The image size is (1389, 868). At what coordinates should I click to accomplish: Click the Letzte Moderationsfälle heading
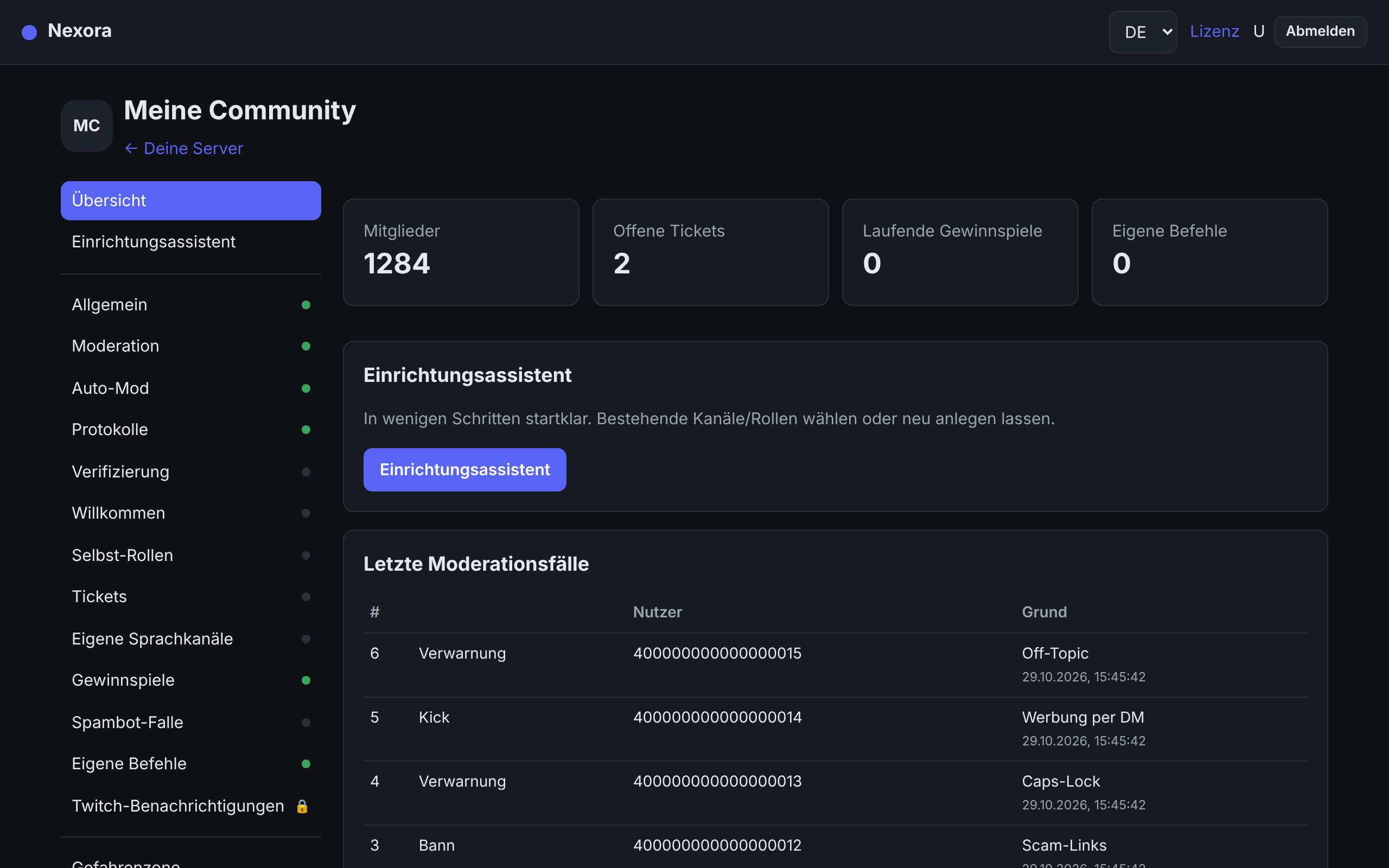(476, 564)
